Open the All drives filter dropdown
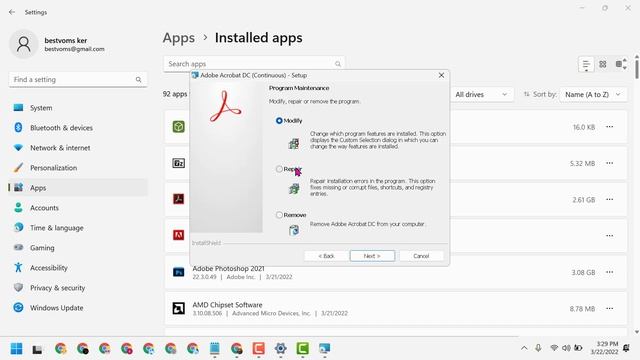Image resolution: width=640 pixels, height=360 pixels. (x=482, y=95)
